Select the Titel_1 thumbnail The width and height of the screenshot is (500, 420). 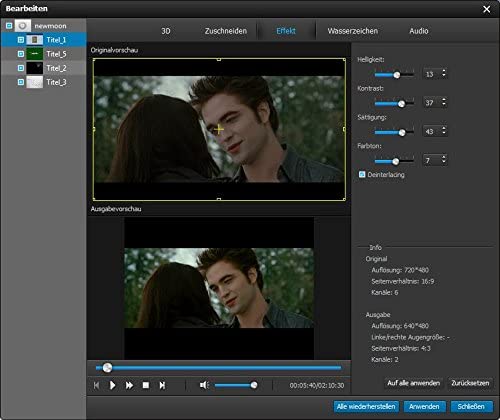pos(35,40)
